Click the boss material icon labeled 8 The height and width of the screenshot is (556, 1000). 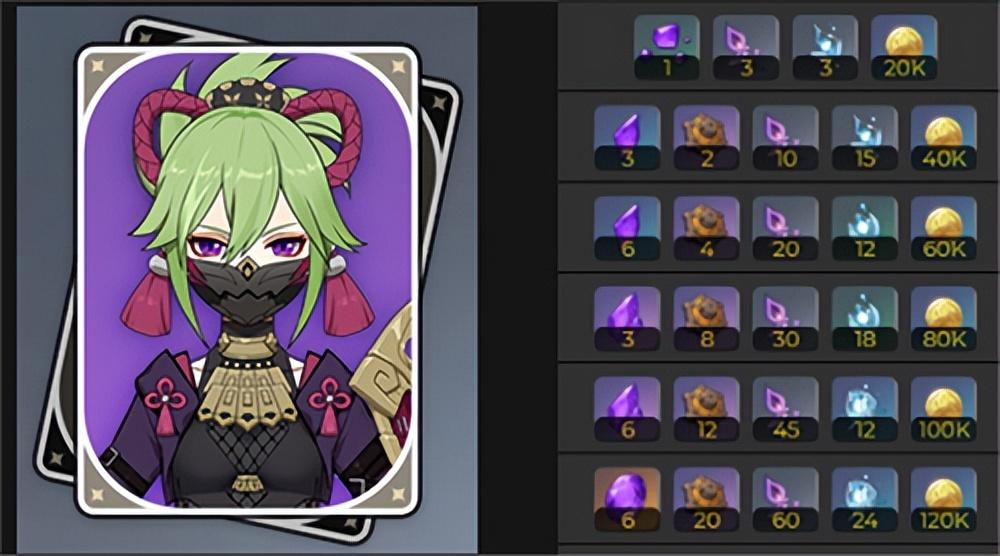(x=706, y=319)
